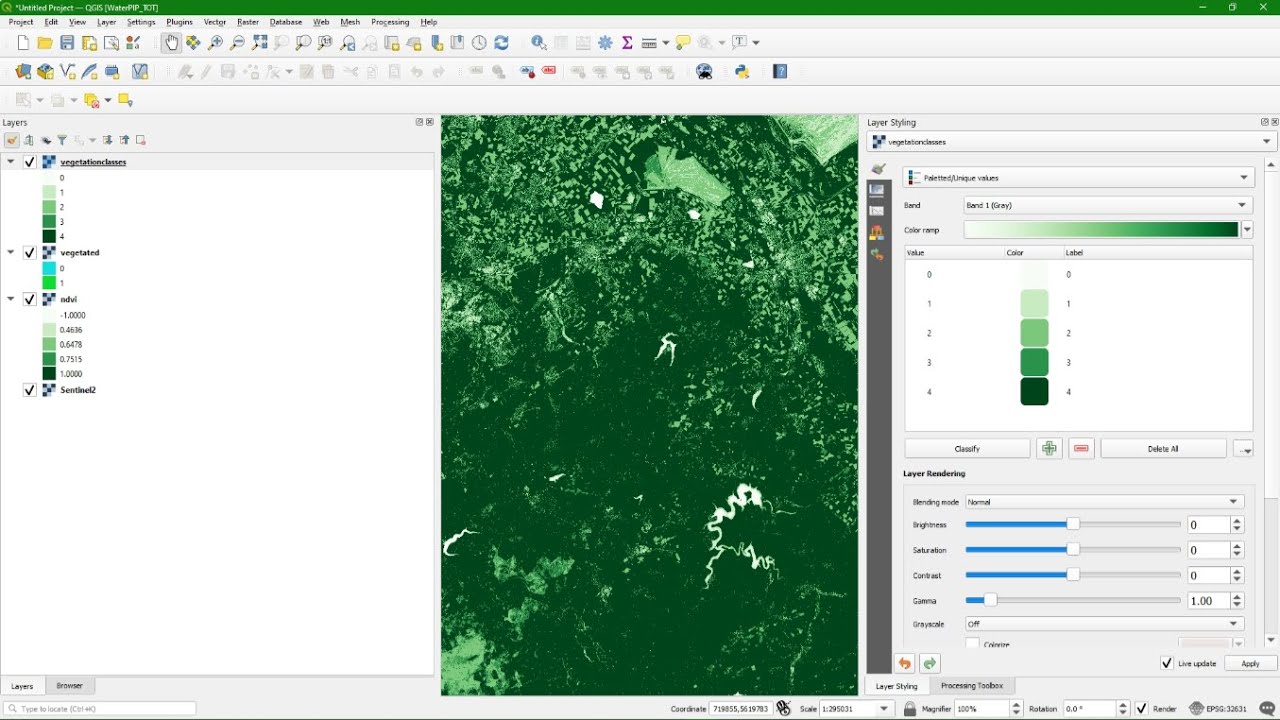The image size is (1280, 720).
Task: Open the Raster menu
Action: tap(248, 22)
